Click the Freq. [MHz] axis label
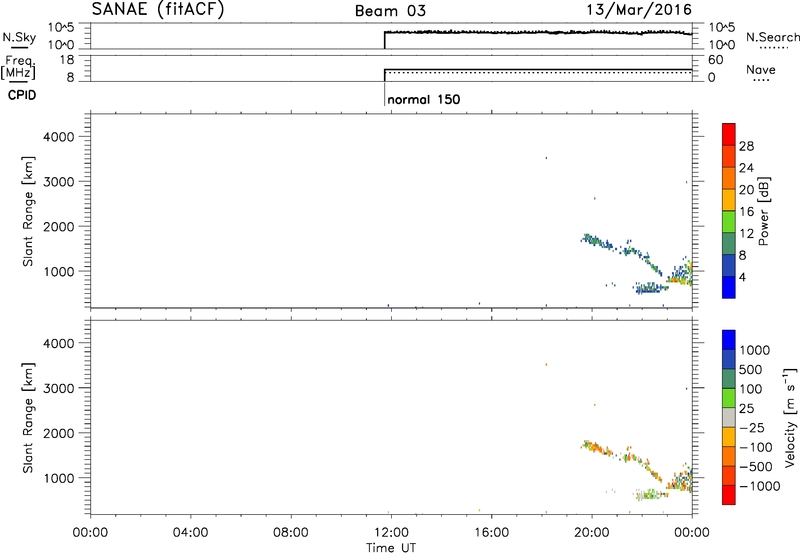This screenshot has height=554, width=800. (x=19, y=67)
